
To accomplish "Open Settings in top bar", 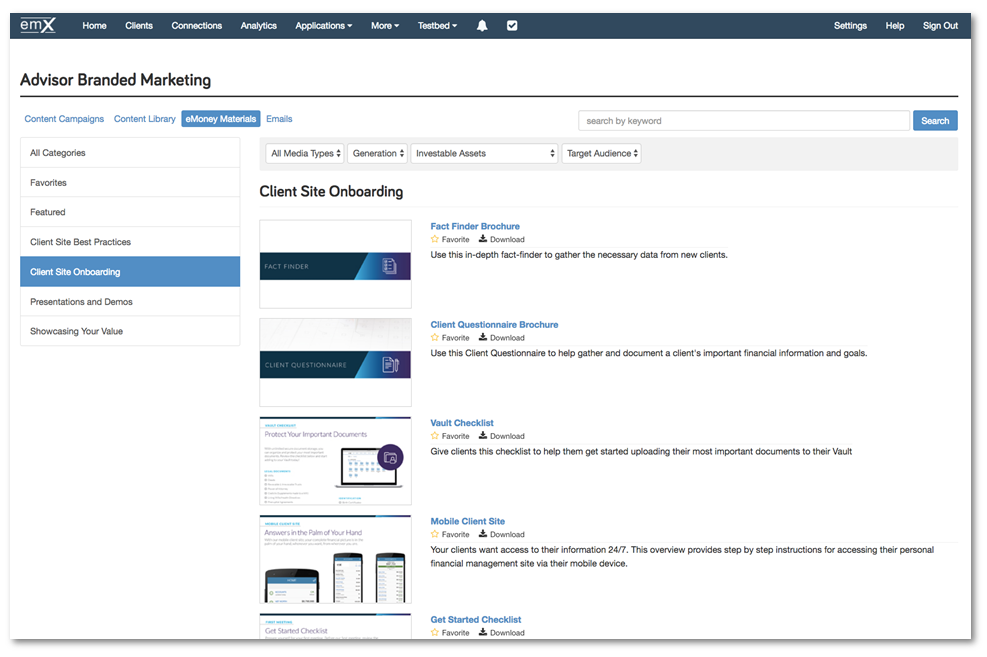I will (850, 26).
